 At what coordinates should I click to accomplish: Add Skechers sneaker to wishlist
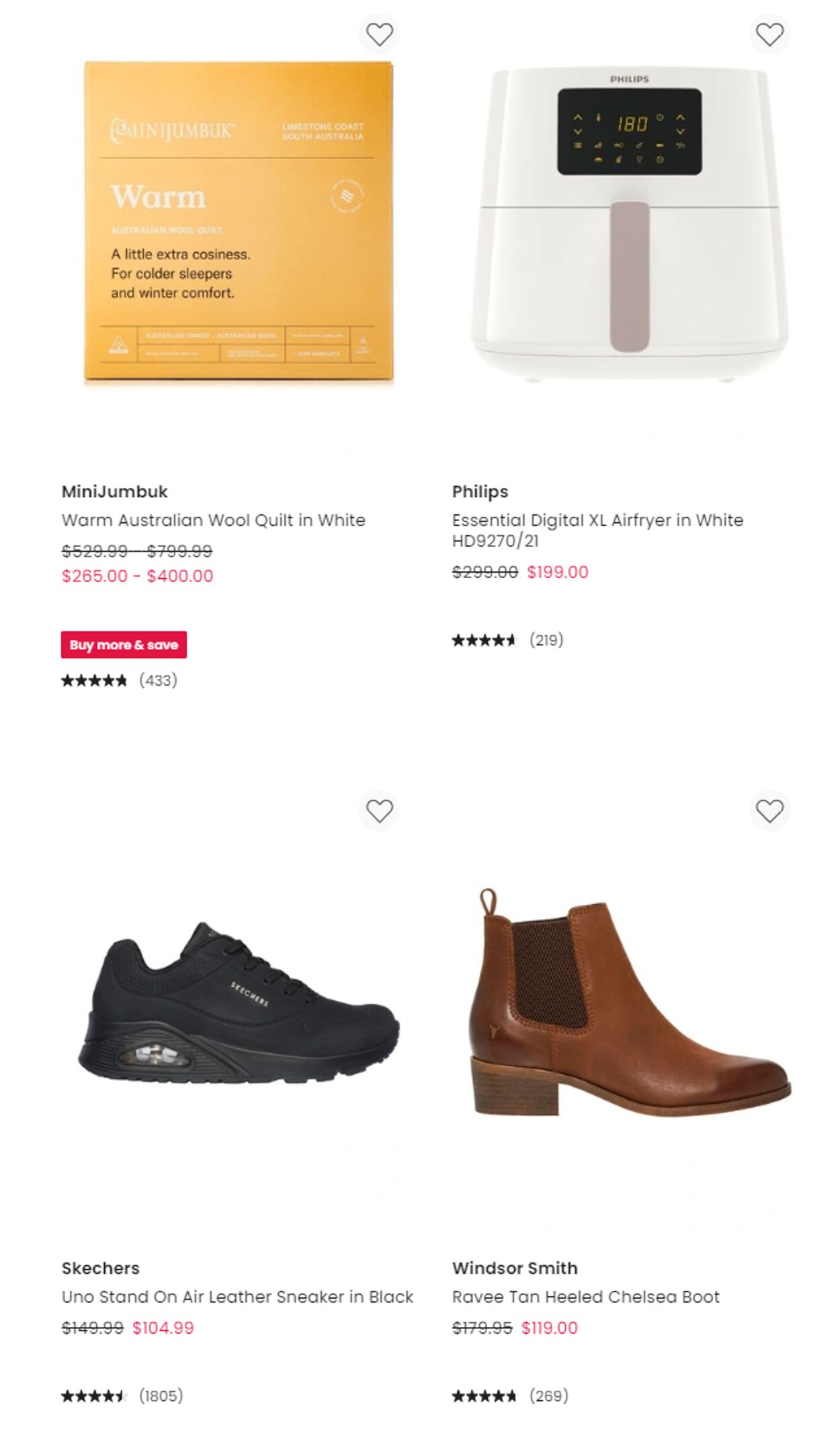380,811
